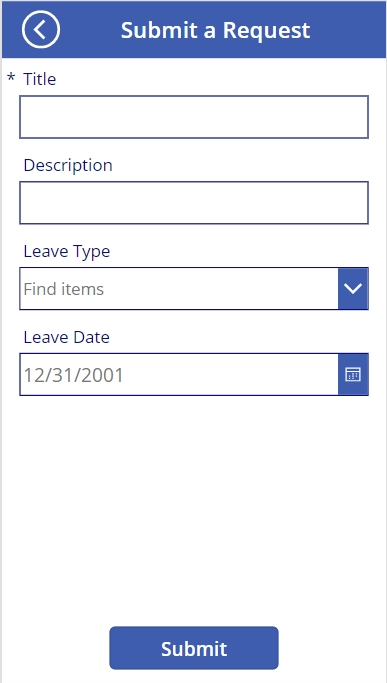387x683 pixels.
Task: Click the Find items placeholder text
Action: click(64, 289)
